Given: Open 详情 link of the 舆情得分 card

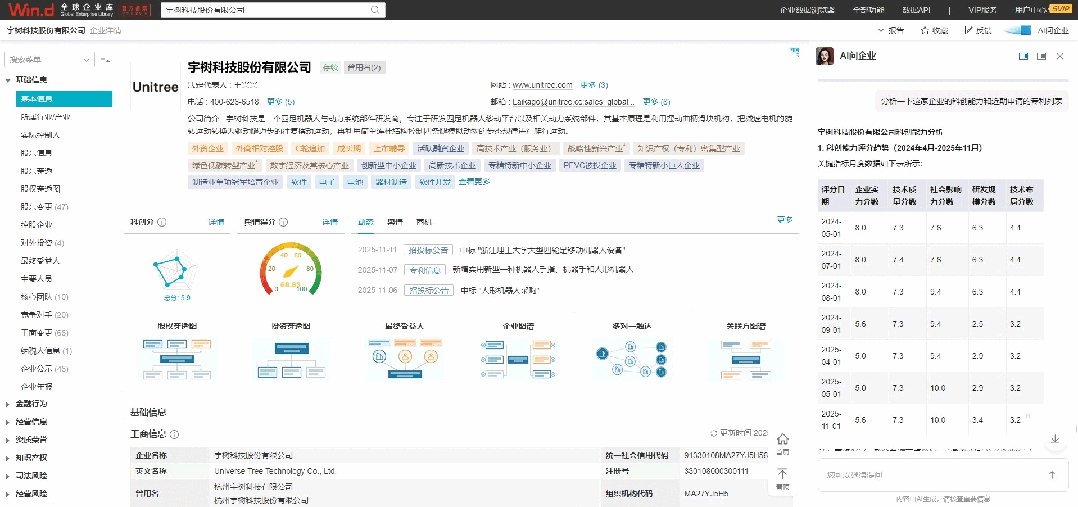Looking at the screenshot, I should point(329,222).
